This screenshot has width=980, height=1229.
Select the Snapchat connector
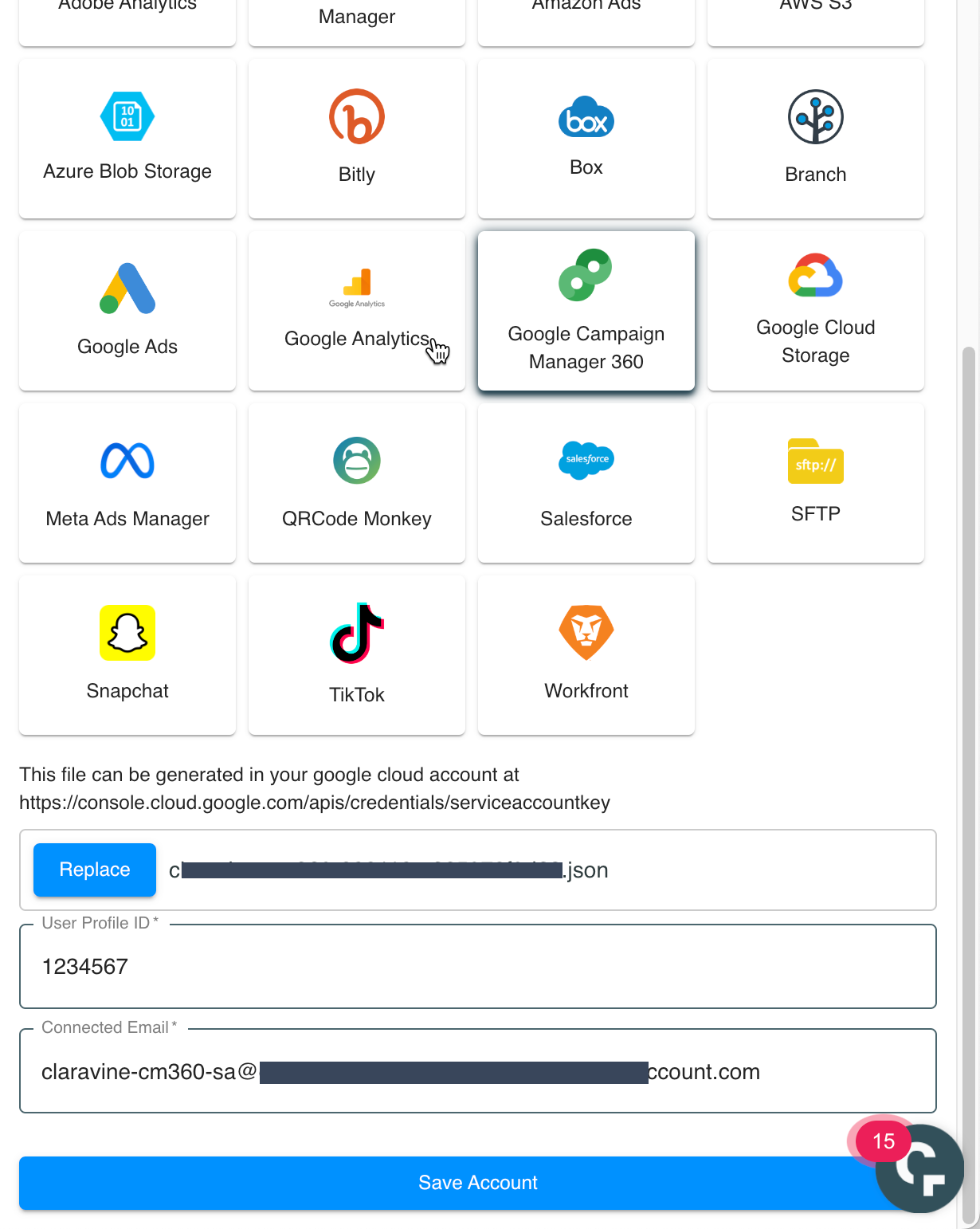(127, 654)
